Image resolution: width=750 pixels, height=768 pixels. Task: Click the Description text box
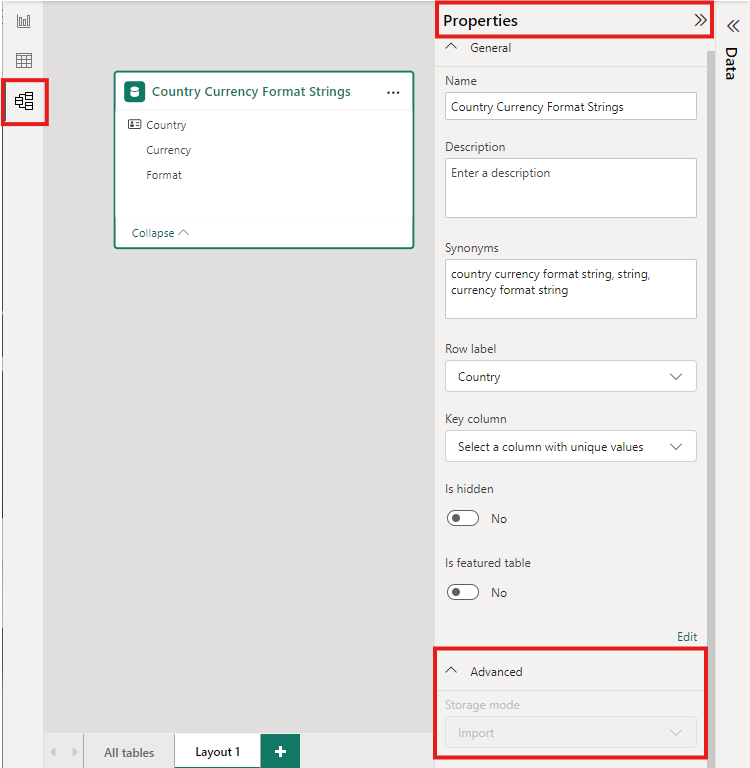pos(571,188)
